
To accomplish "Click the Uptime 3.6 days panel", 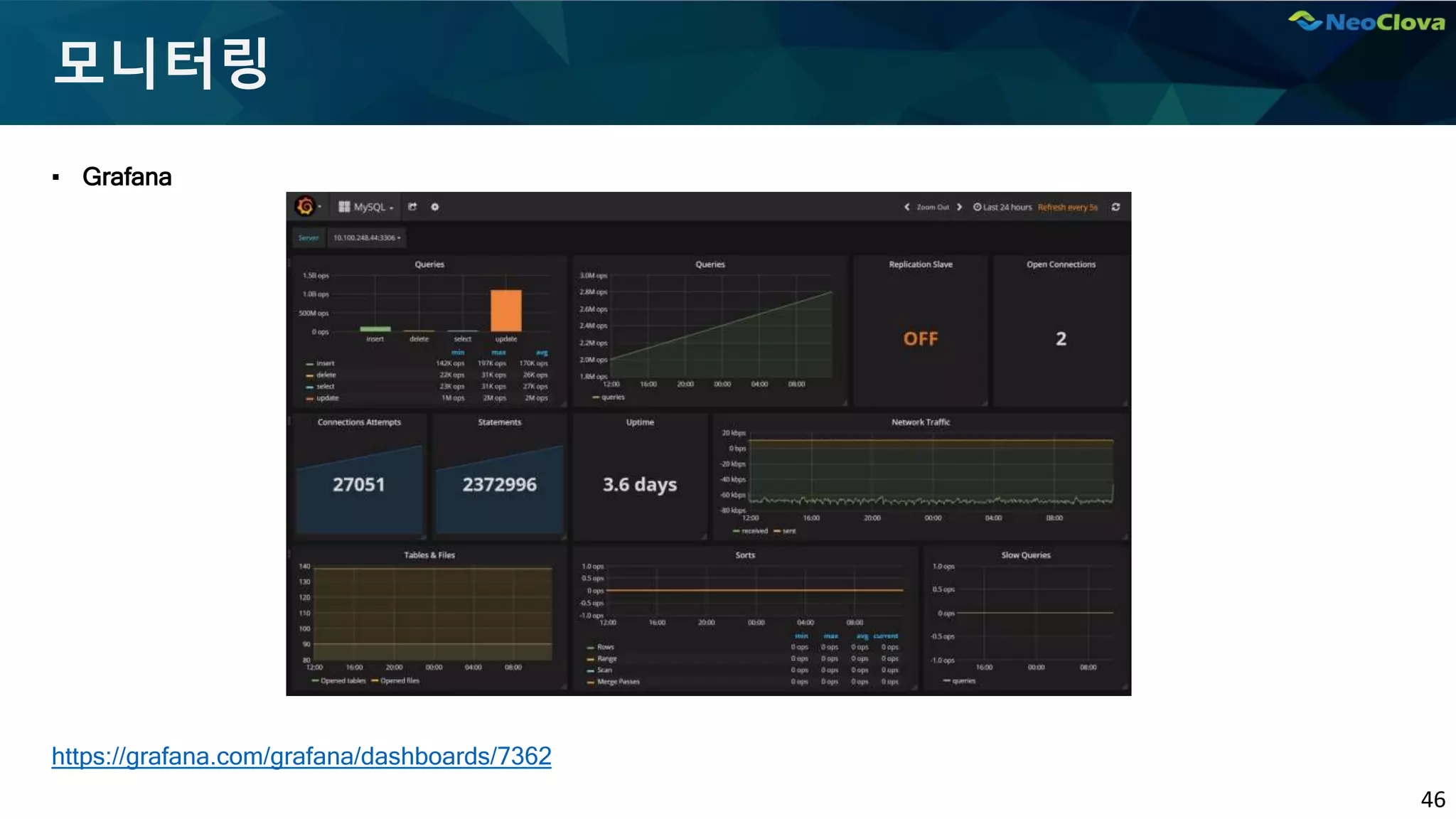I will coord(639,484).
